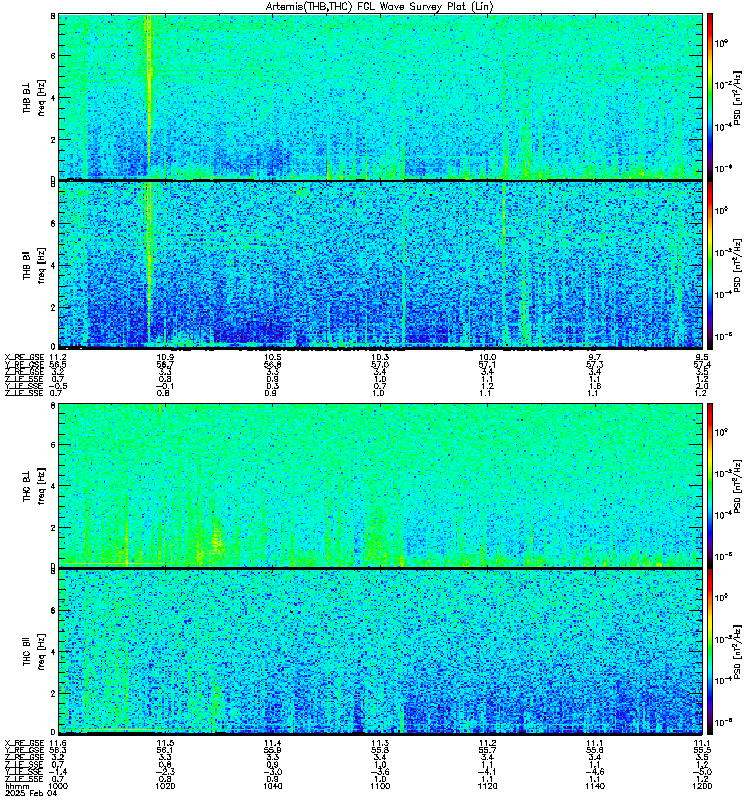Viewport: 750px width, 800px height.
Task: Click the 'hhmm' time format label
Action: point(15,786)
